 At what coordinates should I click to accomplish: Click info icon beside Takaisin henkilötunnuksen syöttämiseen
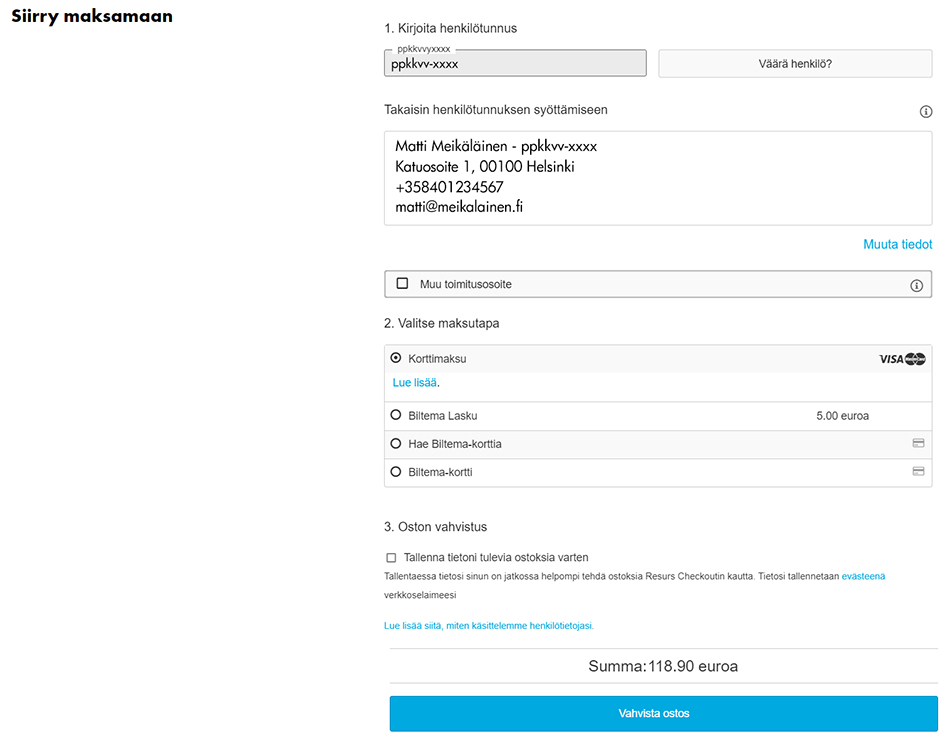tap(926, 112)
